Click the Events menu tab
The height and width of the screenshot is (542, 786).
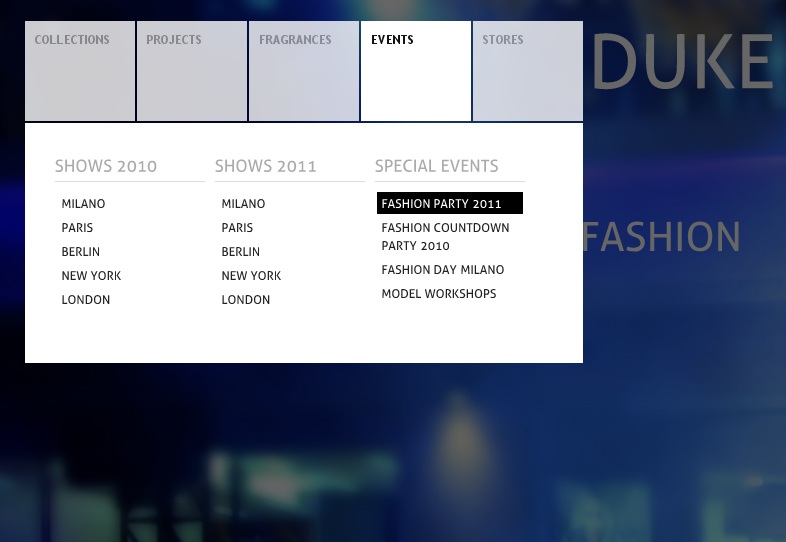pos(416,70)
